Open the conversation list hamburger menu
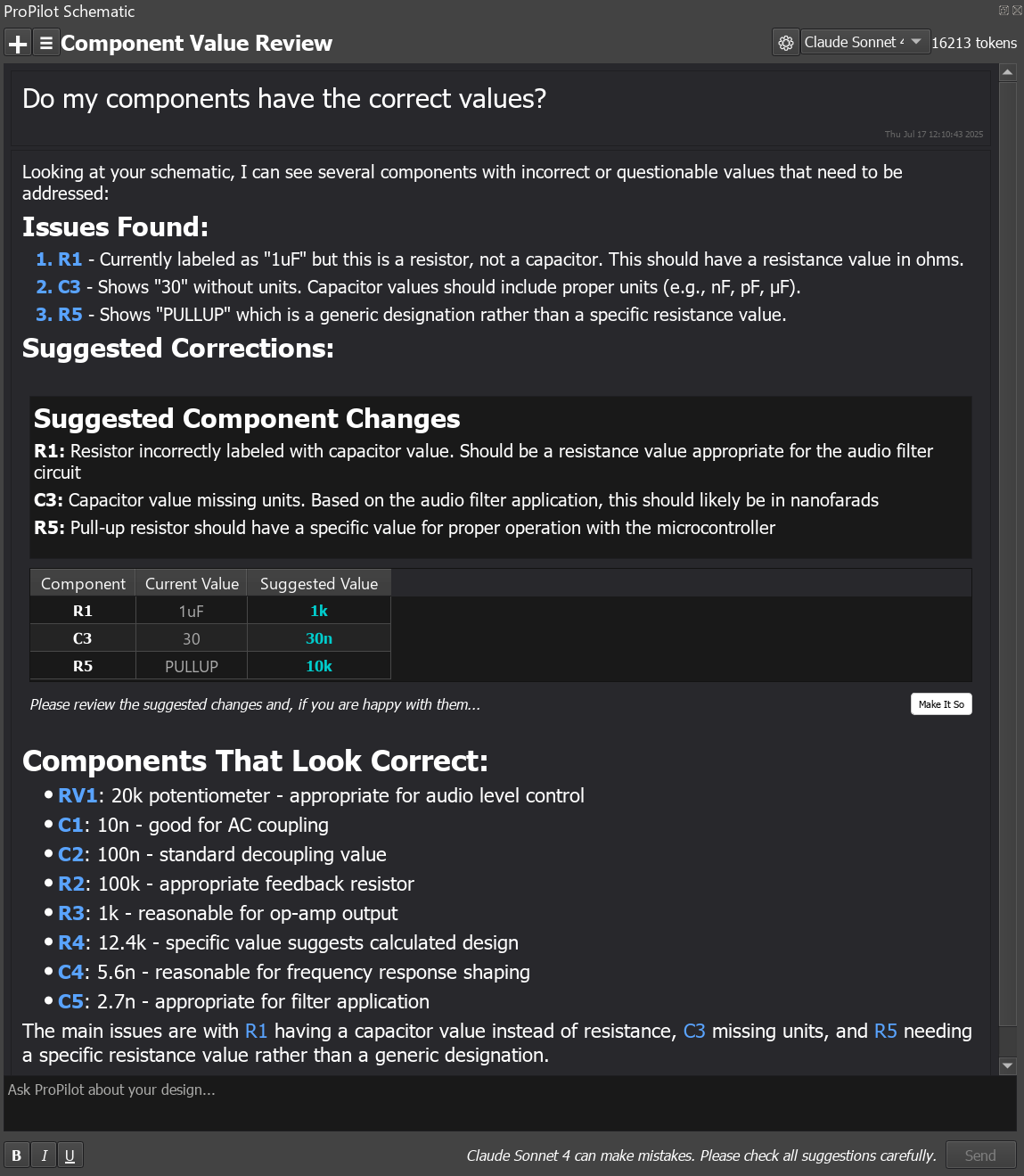Viewport: 1024px width, 1176px height. coord(46,43)
